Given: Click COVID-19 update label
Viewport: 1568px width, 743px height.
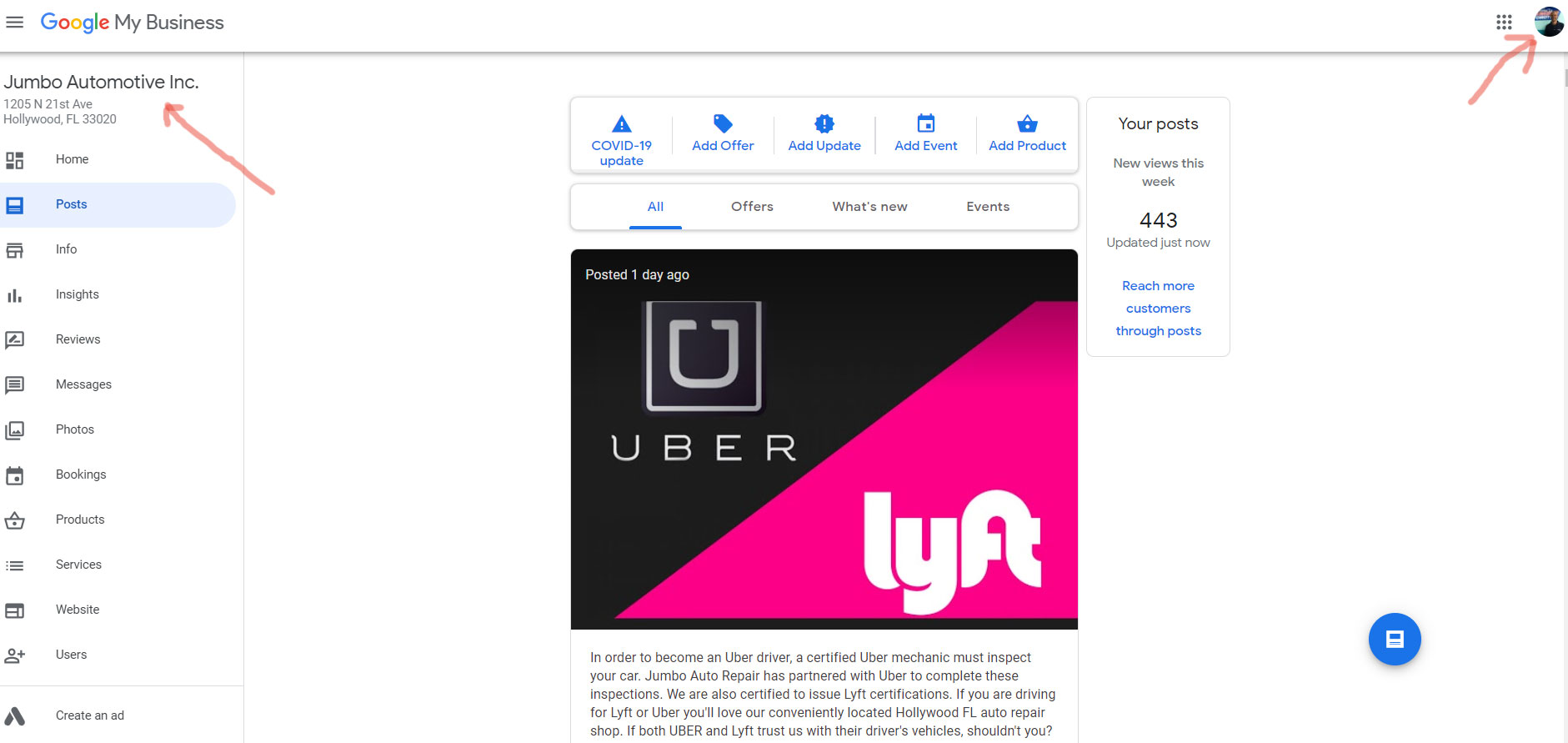Looking at the screenshot, I should click(622, 153).
